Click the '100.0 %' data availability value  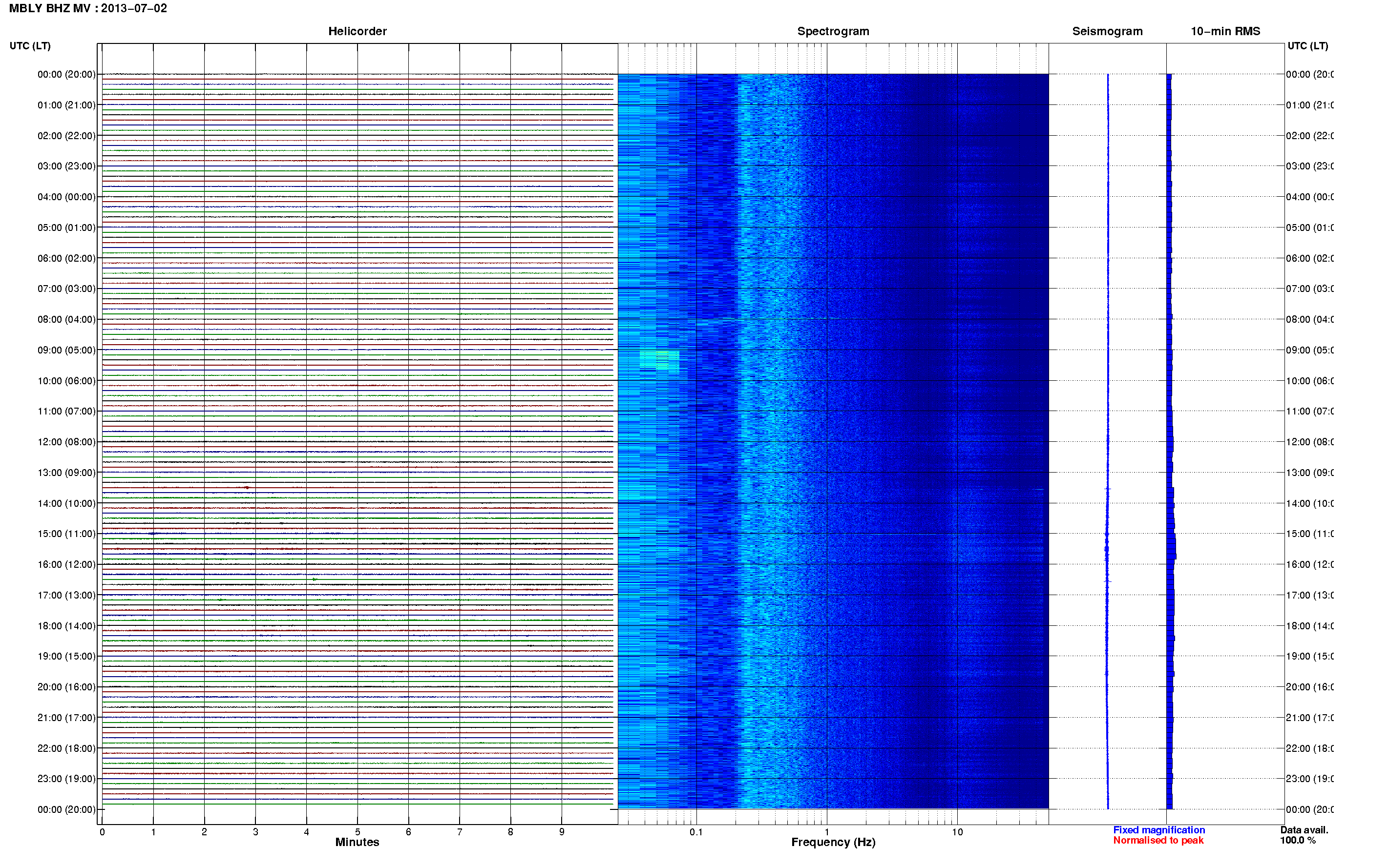coord(1298,841)
